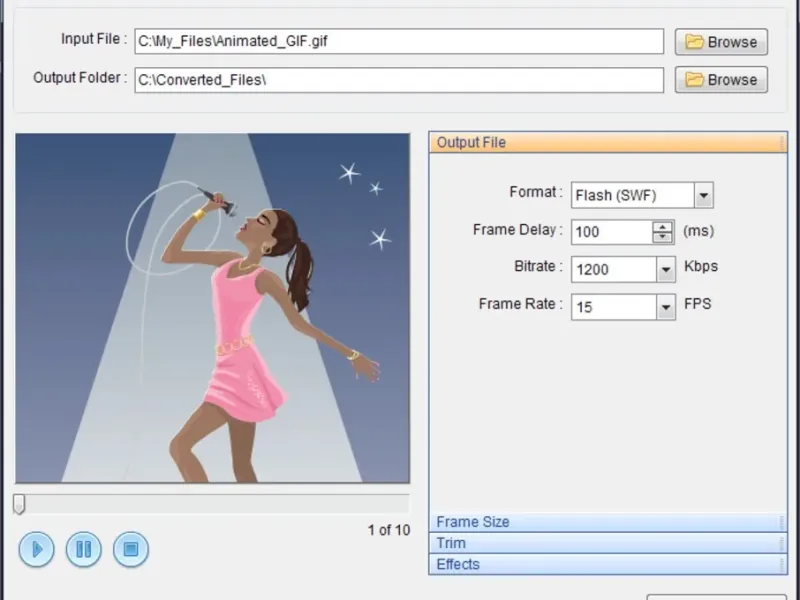
Task: Click the 'Kbps' unit text
Action: (701, 266)
